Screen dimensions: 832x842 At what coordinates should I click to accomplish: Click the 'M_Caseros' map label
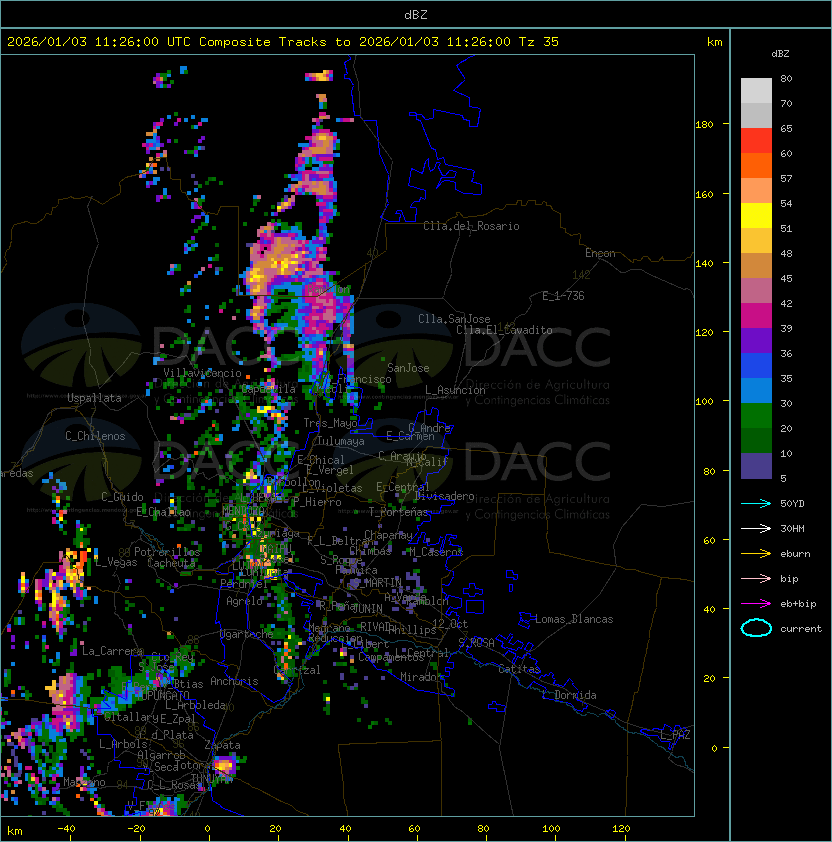coord(436,551)
